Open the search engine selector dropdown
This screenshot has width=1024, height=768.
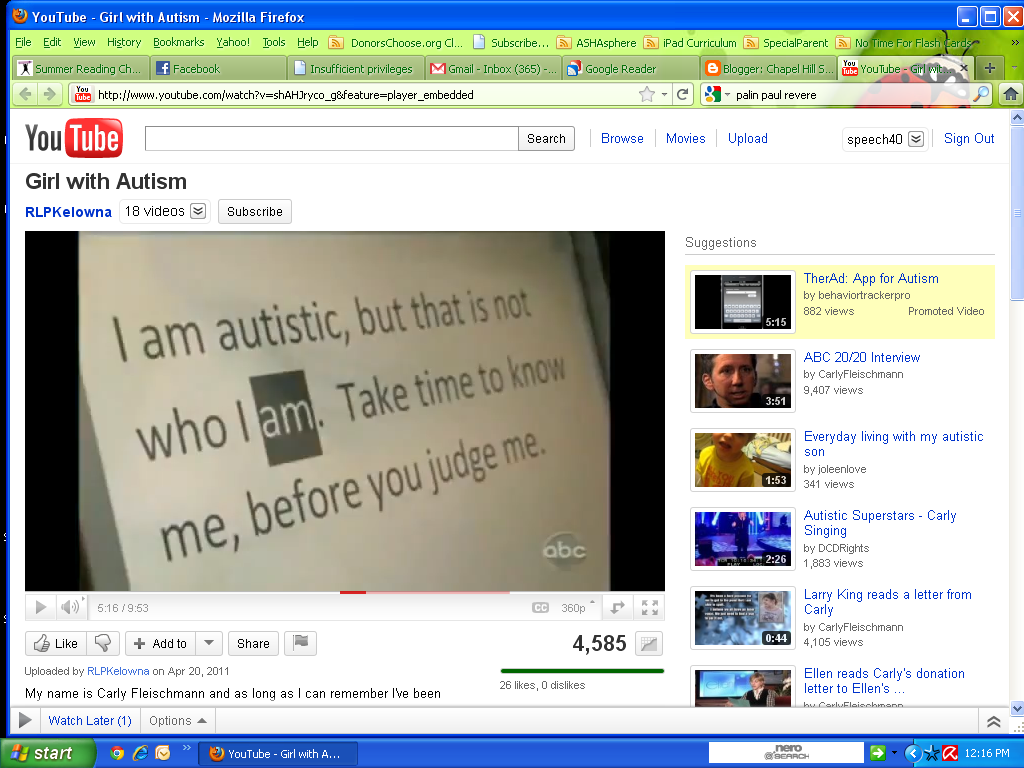718,95
